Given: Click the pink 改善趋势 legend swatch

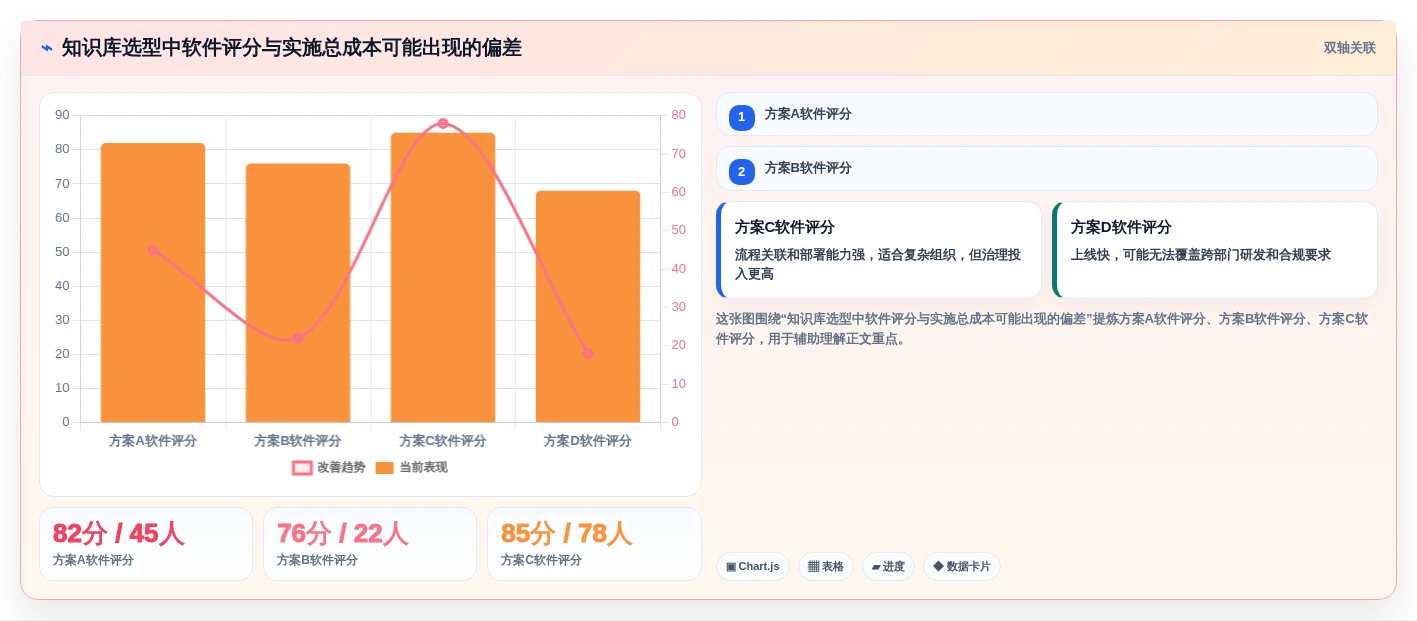Looking at the screenshot, I should [x=303, y=467].
